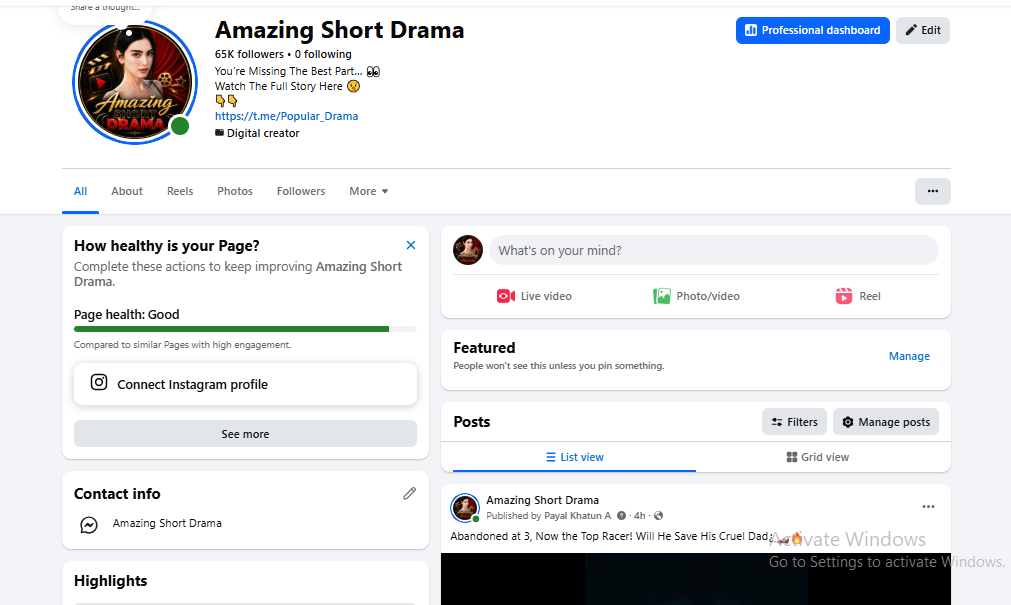Switch to List view

point(574,457)
